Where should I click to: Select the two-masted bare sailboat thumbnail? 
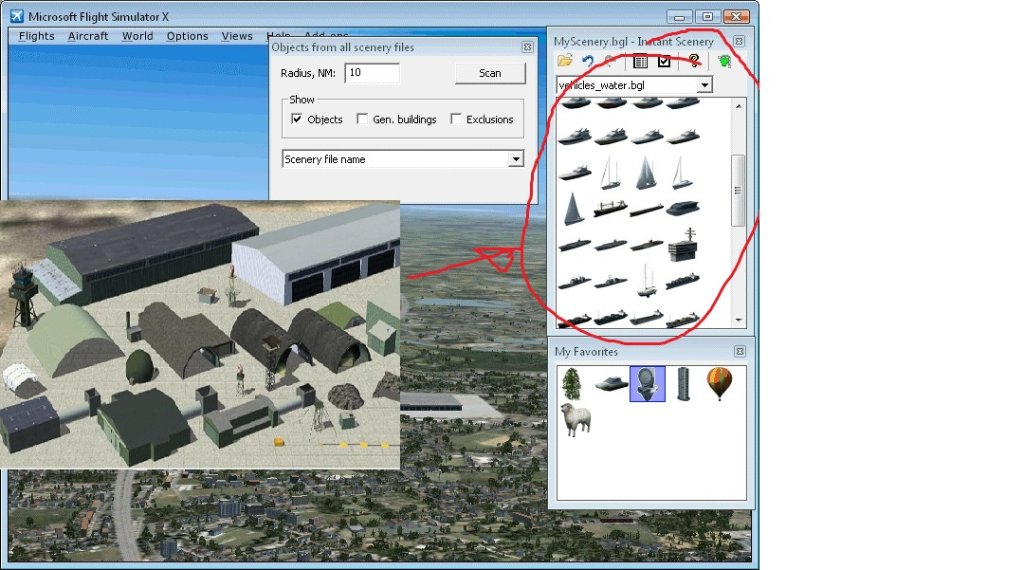(x=610, y=173)
